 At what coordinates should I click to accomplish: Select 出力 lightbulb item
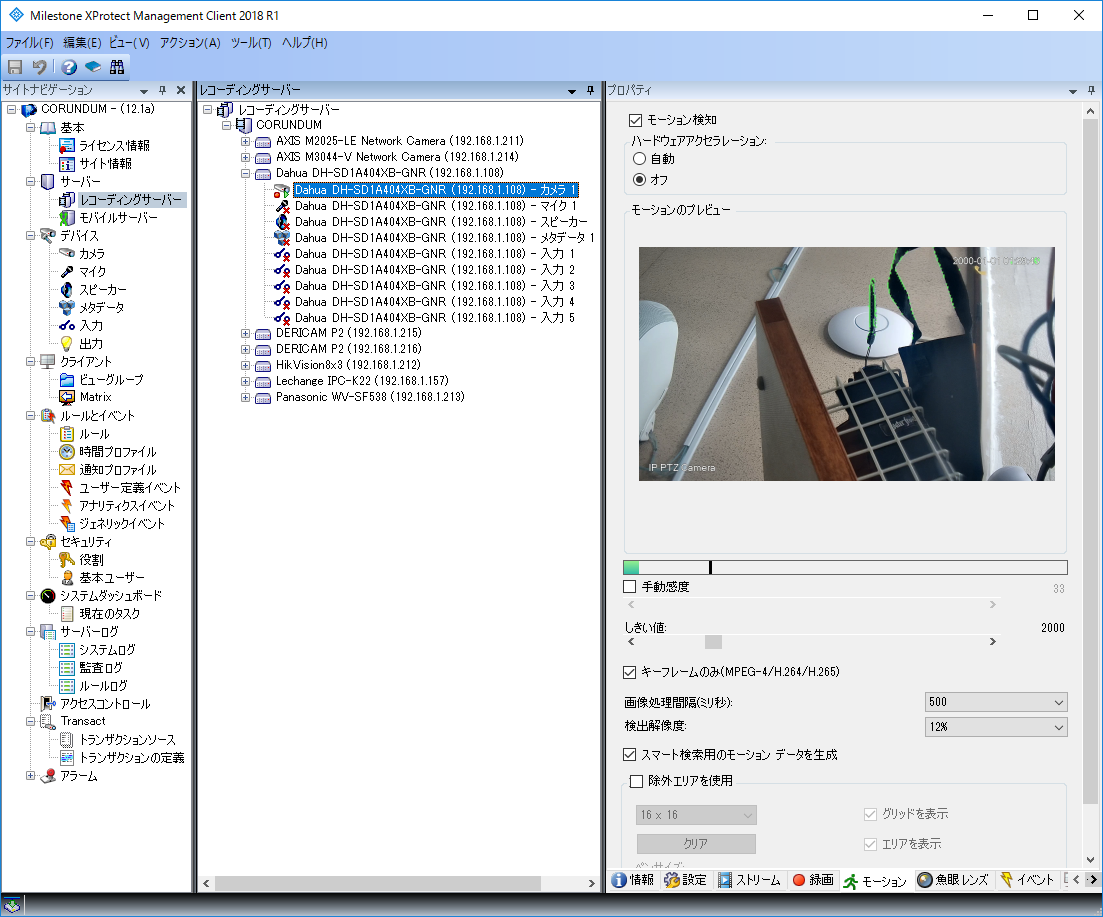tap(91, 344)
